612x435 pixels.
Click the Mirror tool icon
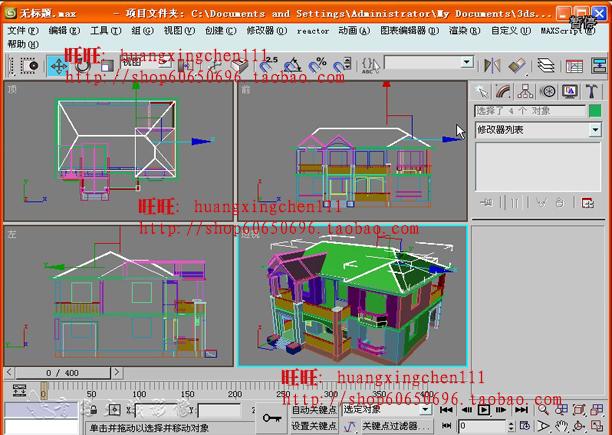coord(492,65)
